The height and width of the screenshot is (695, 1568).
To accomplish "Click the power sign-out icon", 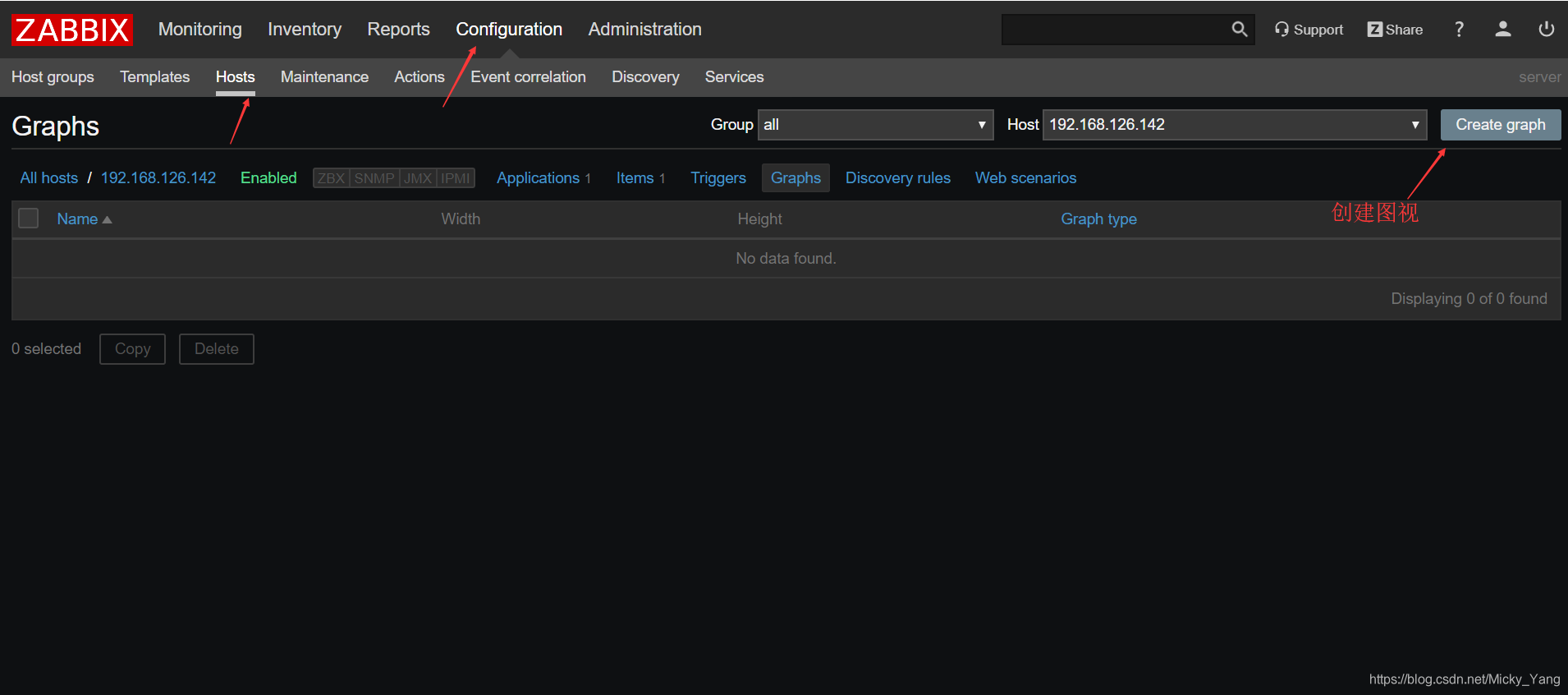I will 1546,30.
